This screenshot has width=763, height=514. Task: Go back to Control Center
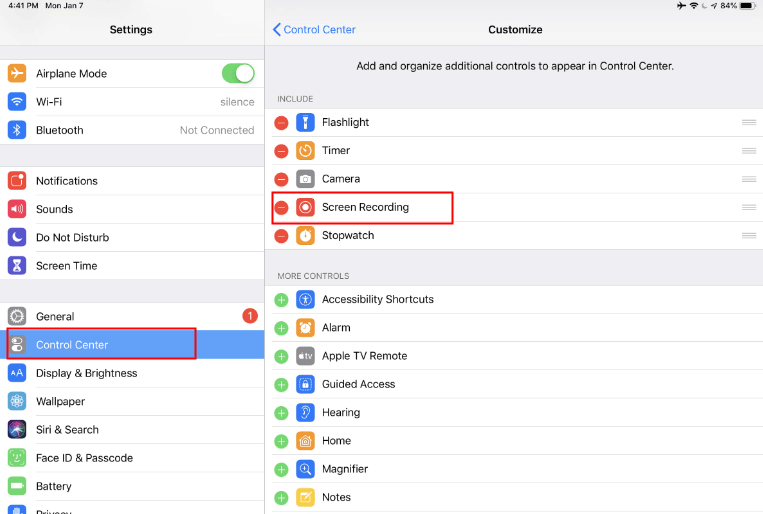pos(314,30)
